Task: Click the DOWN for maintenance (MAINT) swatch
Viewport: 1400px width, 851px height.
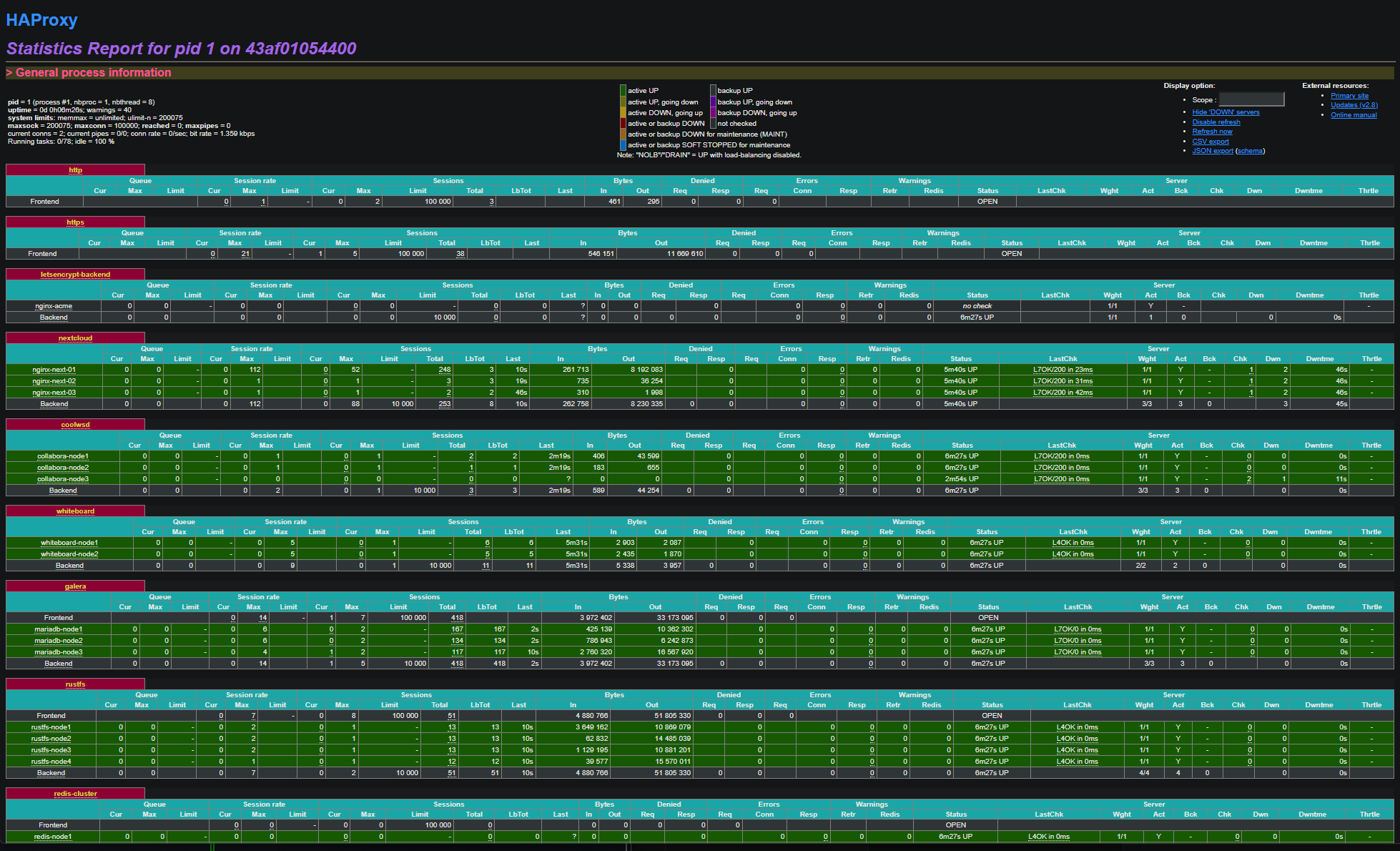Action: (x=623, y=134)
